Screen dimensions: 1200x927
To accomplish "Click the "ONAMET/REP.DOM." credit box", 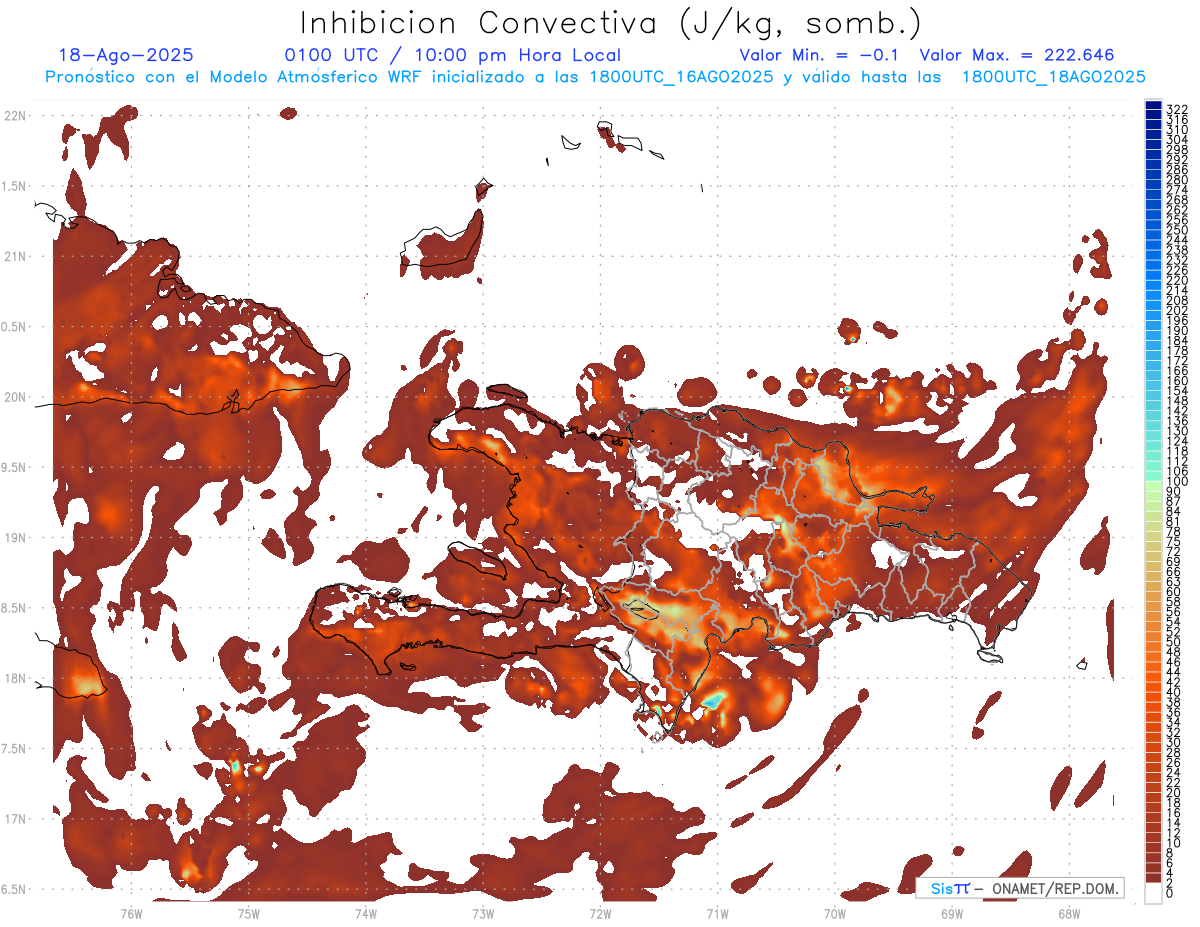I will coord(1019,888).
